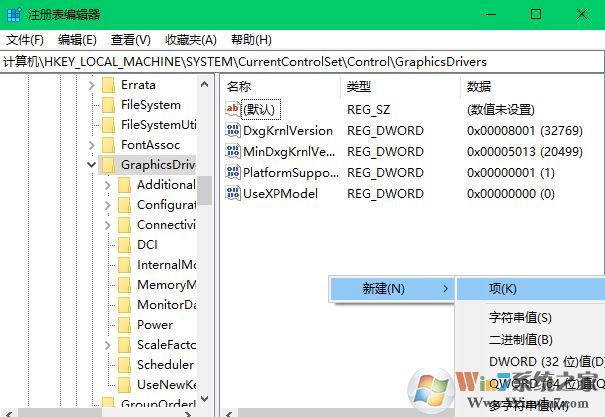Click the Scheduler folder icon

(x=124, y=365)
